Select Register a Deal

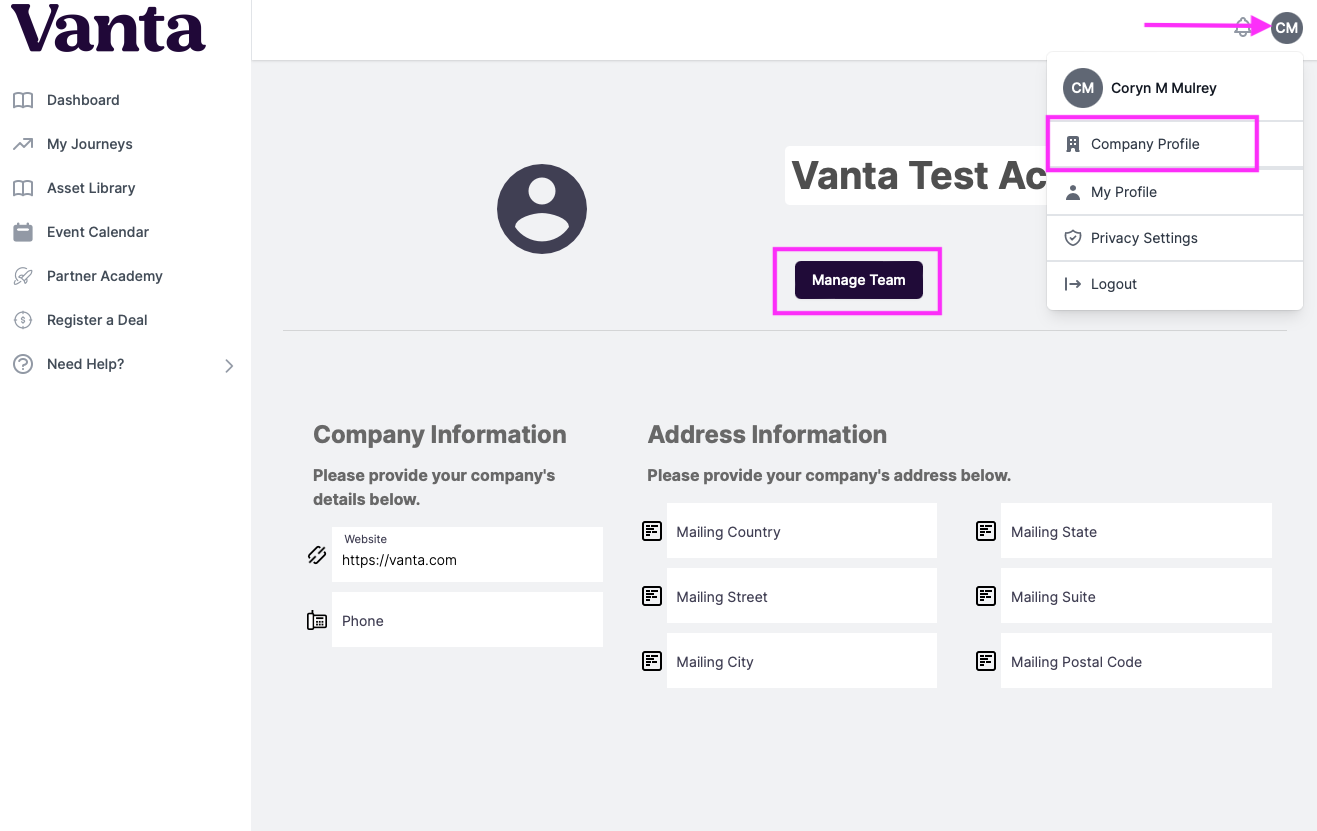tap(97, 320)
